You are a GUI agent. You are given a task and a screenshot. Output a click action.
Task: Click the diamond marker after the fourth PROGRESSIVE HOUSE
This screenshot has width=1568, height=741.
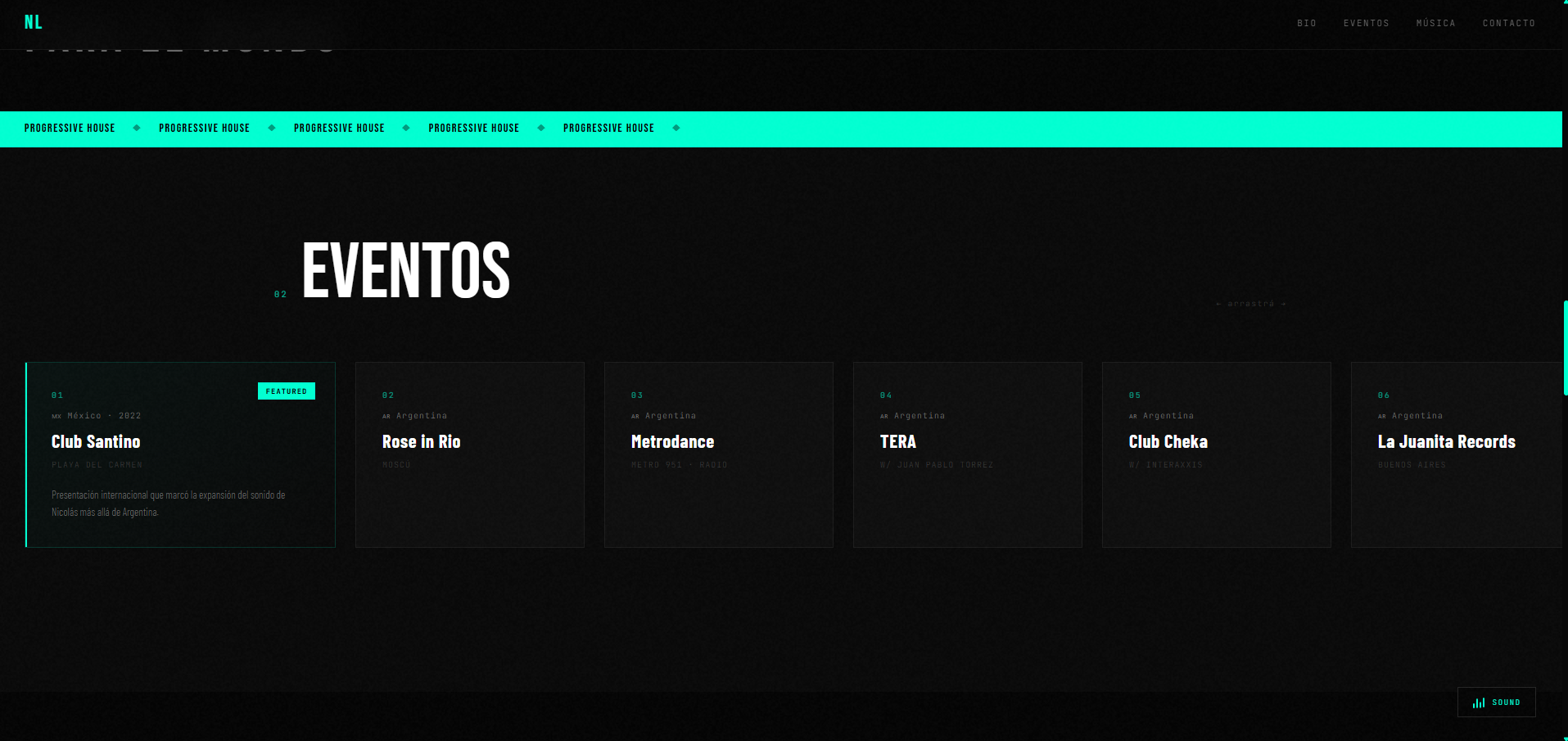click(x=540, y=128)
